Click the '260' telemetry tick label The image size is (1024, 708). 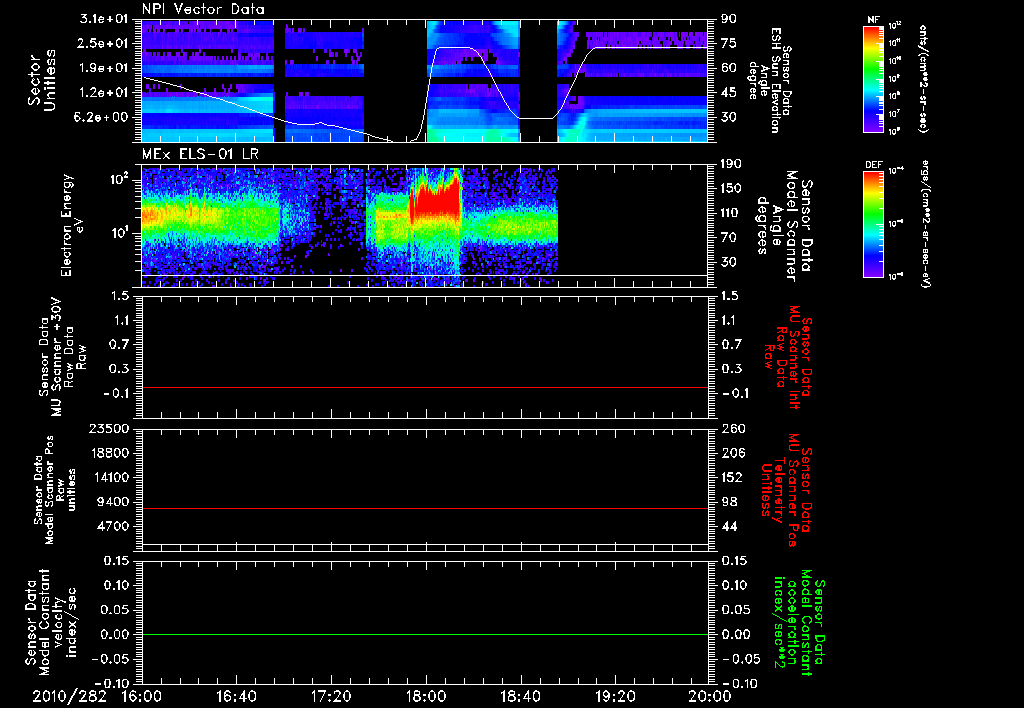coord(732,429)
